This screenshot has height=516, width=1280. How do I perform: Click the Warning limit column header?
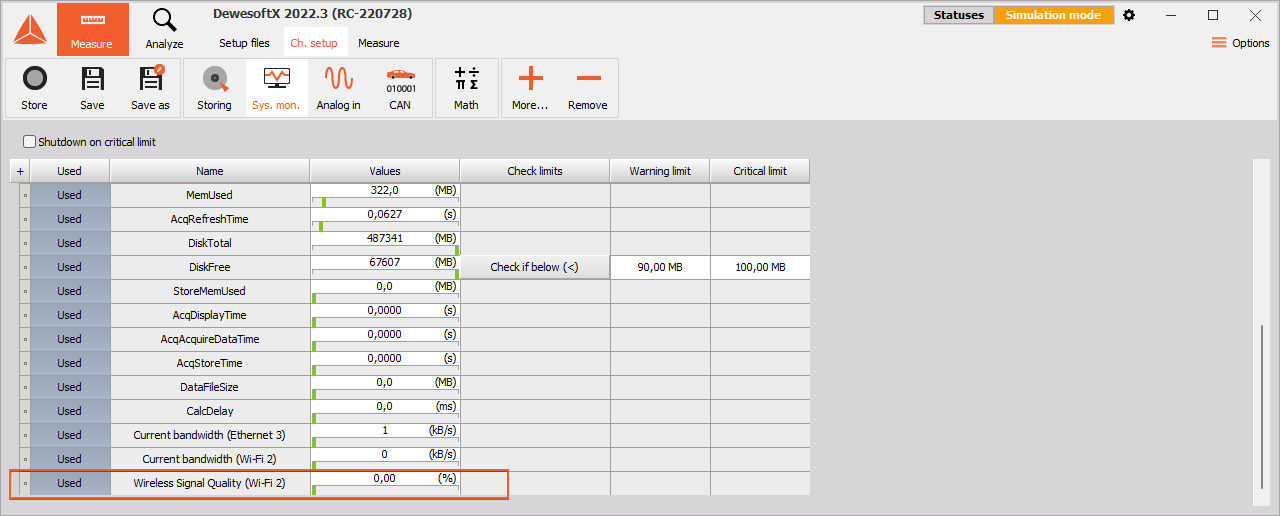pos(660,171)
